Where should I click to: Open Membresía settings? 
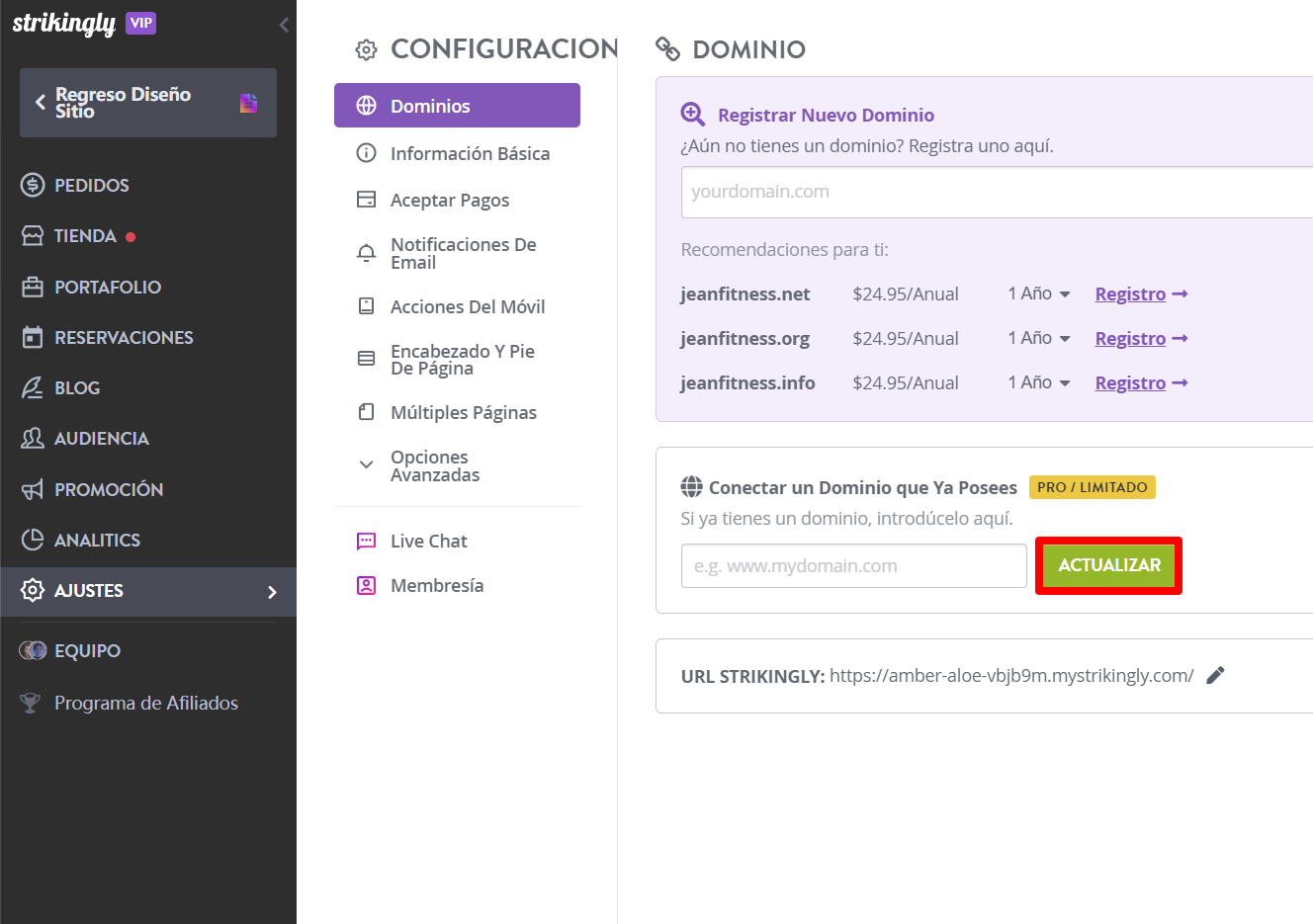[x=437, y=585]
